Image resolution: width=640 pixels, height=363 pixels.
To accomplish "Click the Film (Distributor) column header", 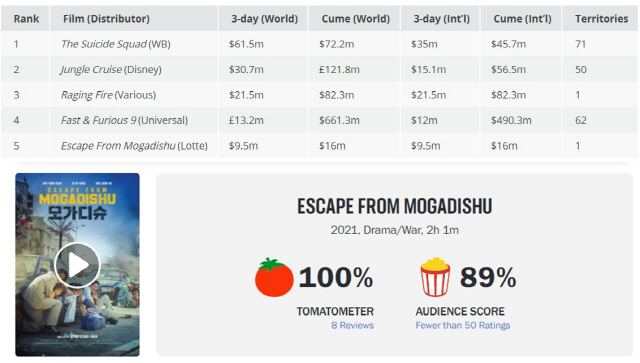I will coord(106,19).
